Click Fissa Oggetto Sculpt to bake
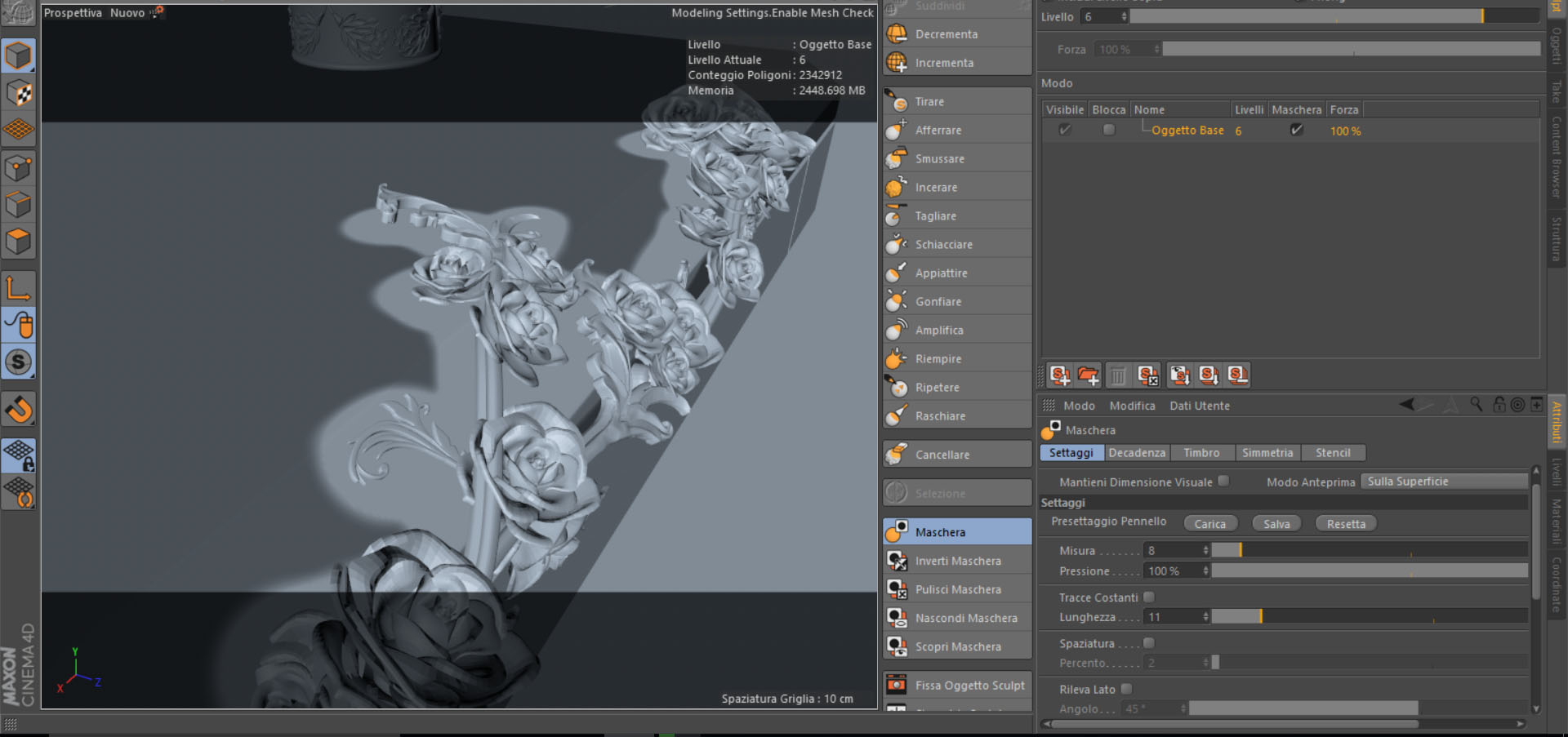Viewport: 1568px width, 737px height. tap(957, 686)
